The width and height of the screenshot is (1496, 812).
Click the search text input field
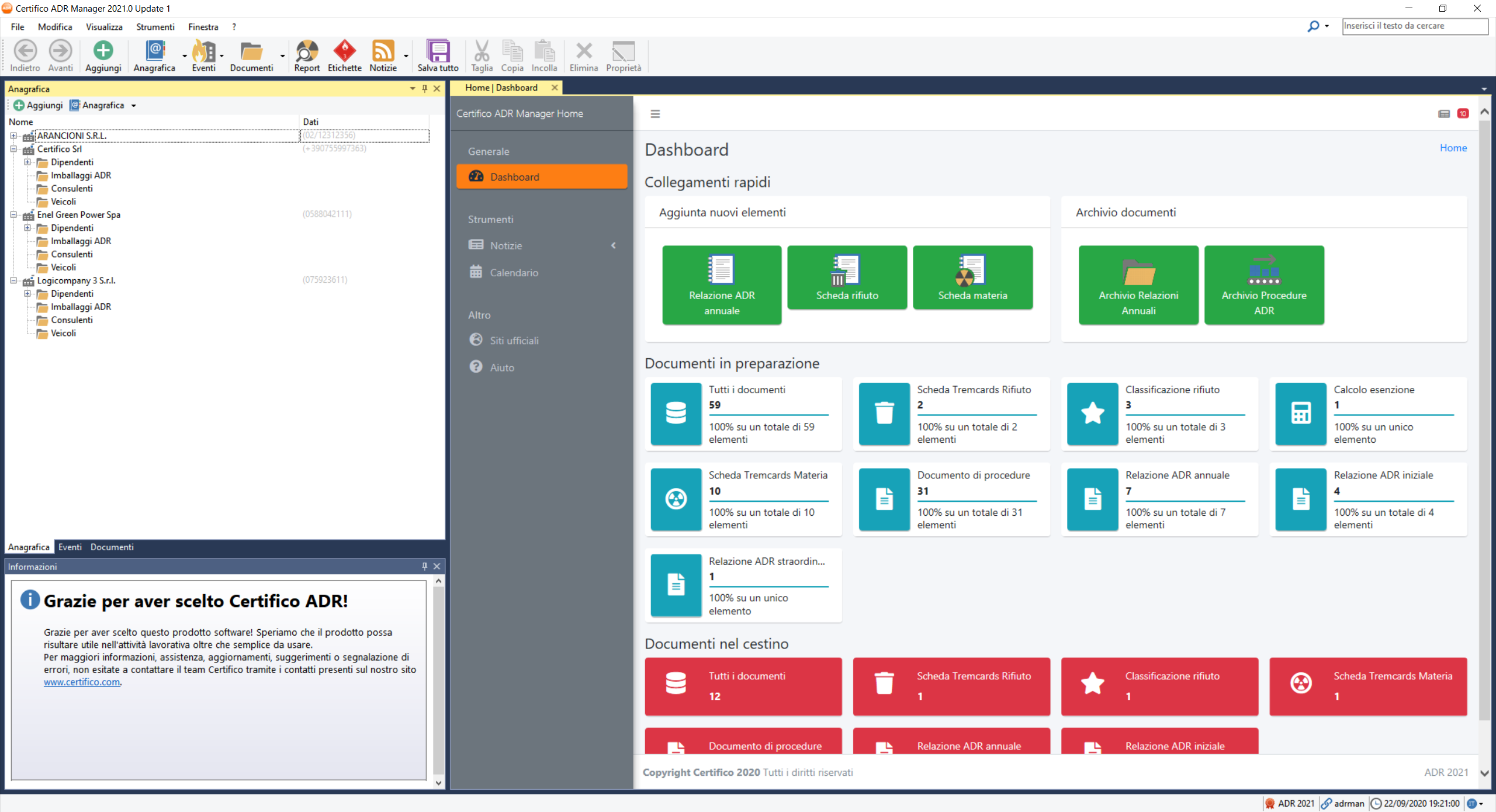[1414, 26]
